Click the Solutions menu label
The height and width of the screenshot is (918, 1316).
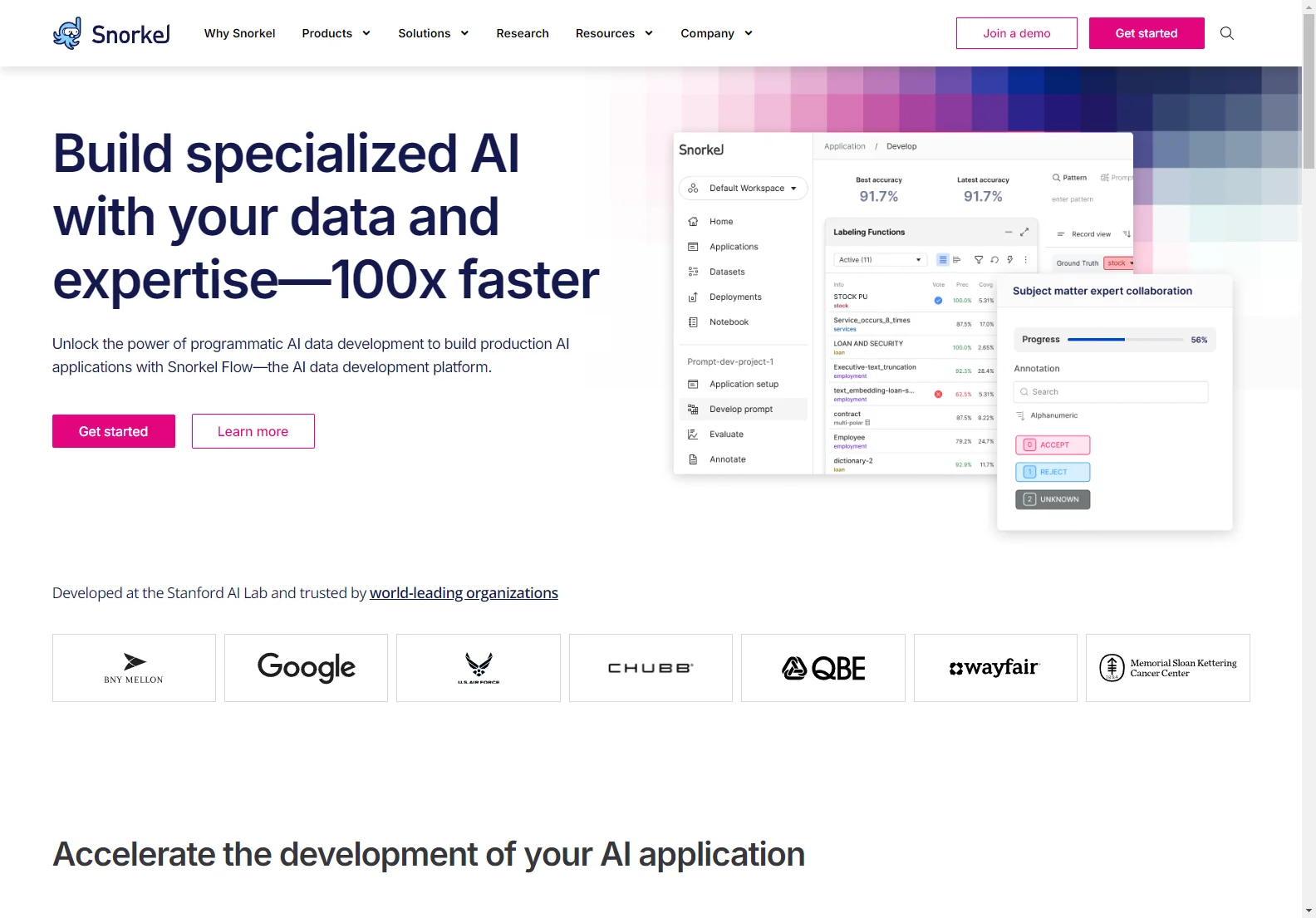coord(424,33)
